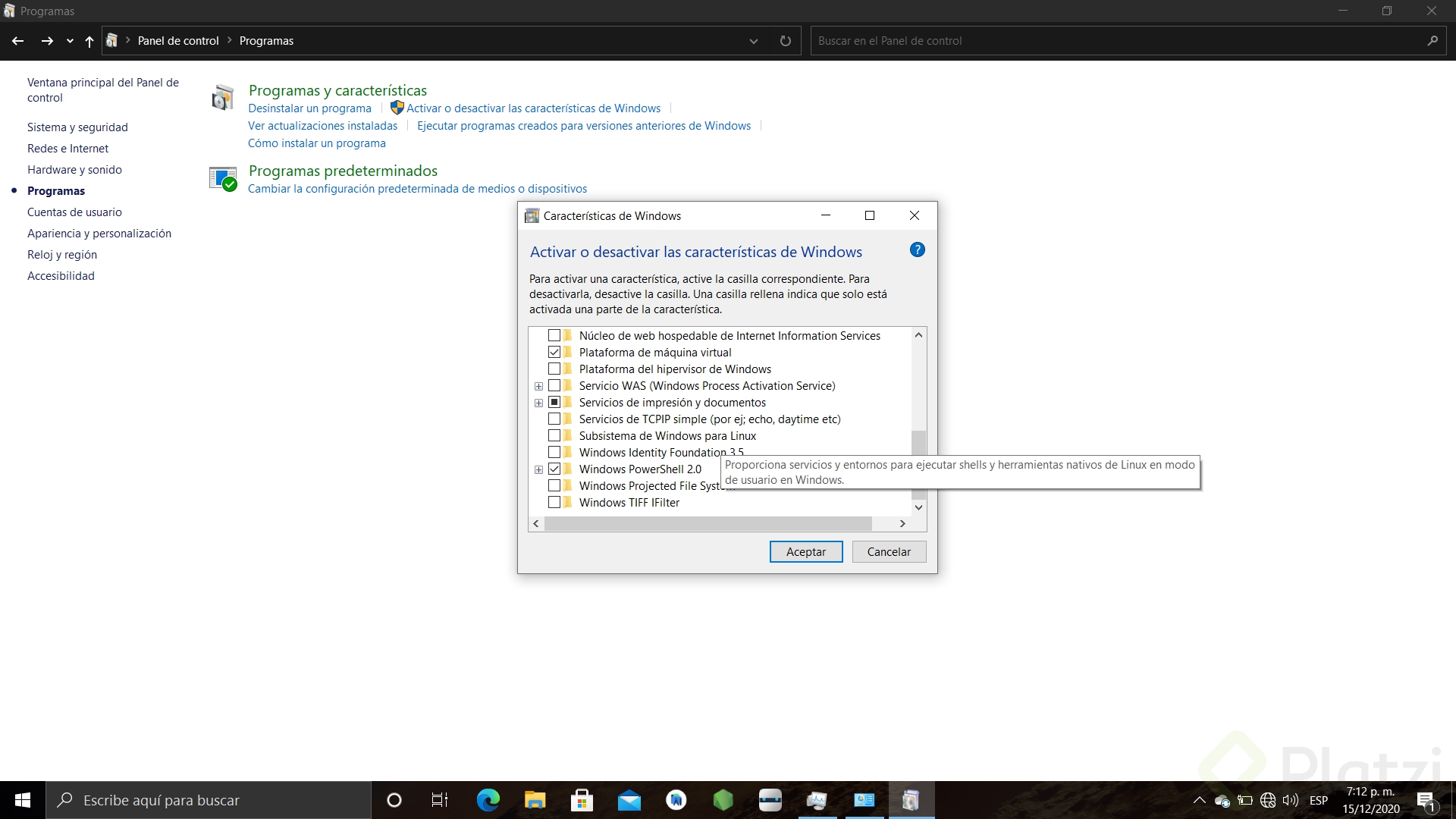Check Núcleo de web hospedable de IIS

tap(554, 336)
